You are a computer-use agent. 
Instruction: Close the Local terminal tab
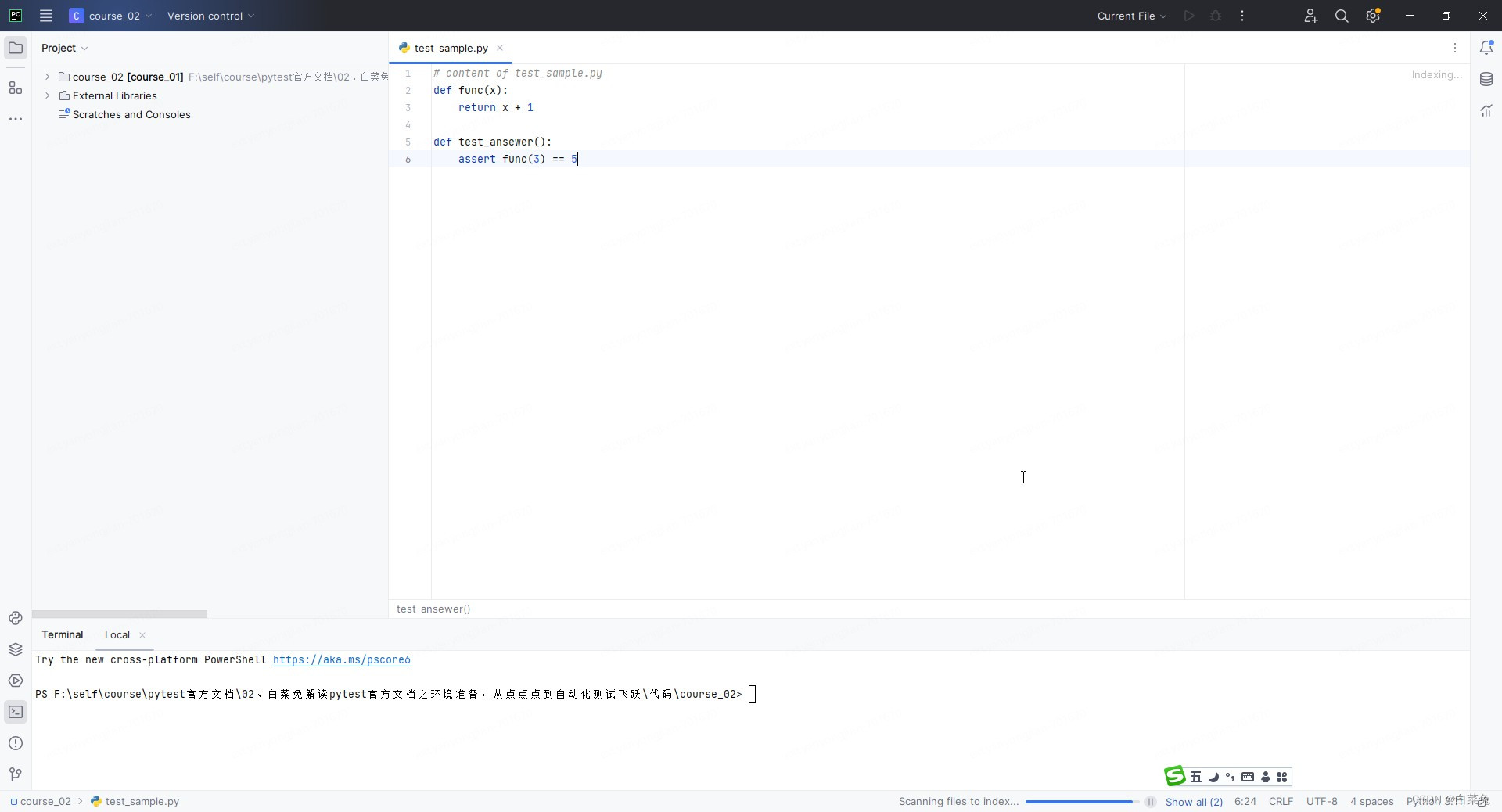coord(142,635)
